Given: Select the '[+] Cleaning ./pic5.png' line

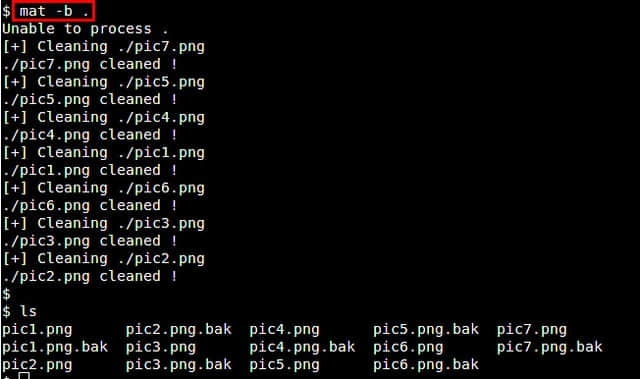Looking at the screenshot, I should (103, 82).
